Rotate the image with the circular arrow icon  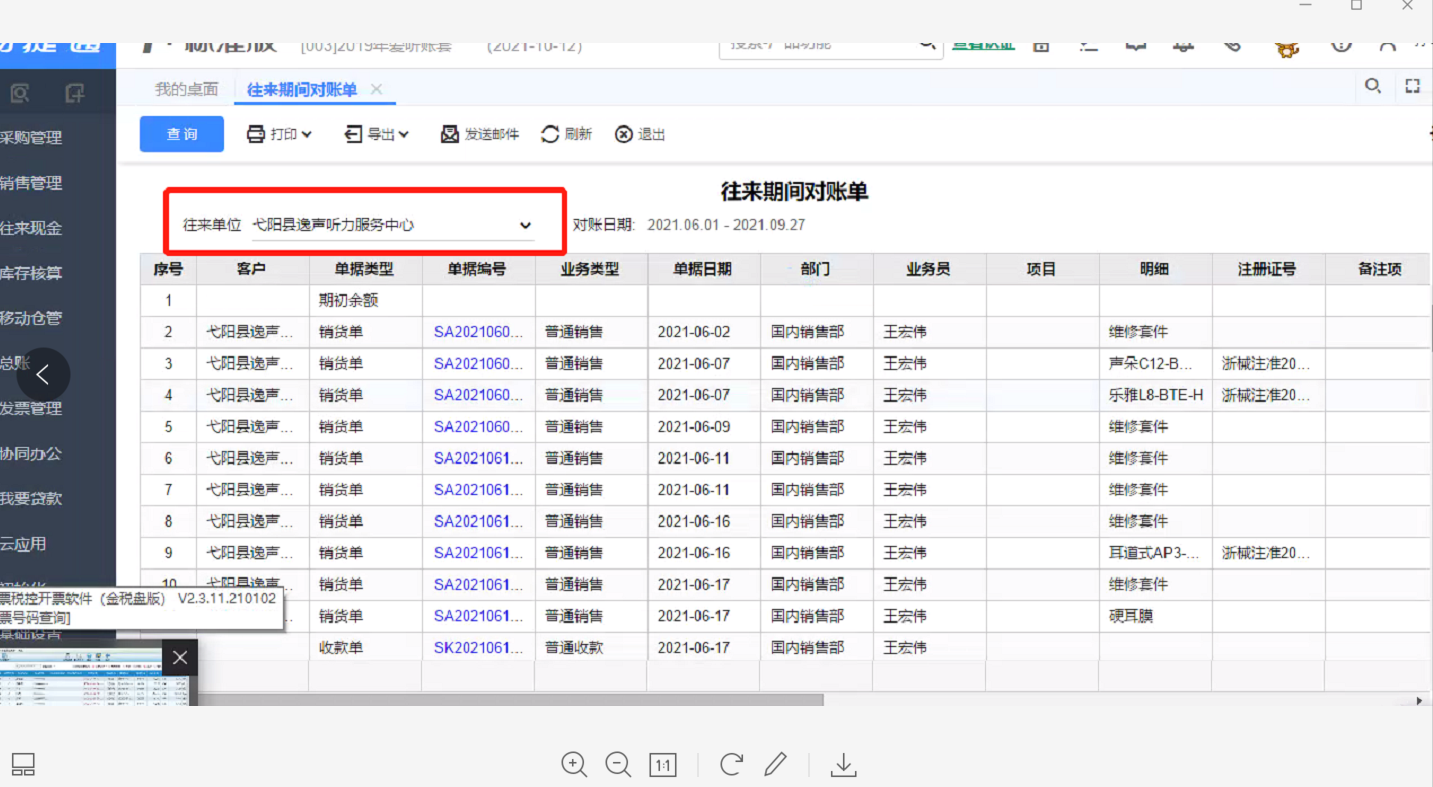click(x=731, y=765)
